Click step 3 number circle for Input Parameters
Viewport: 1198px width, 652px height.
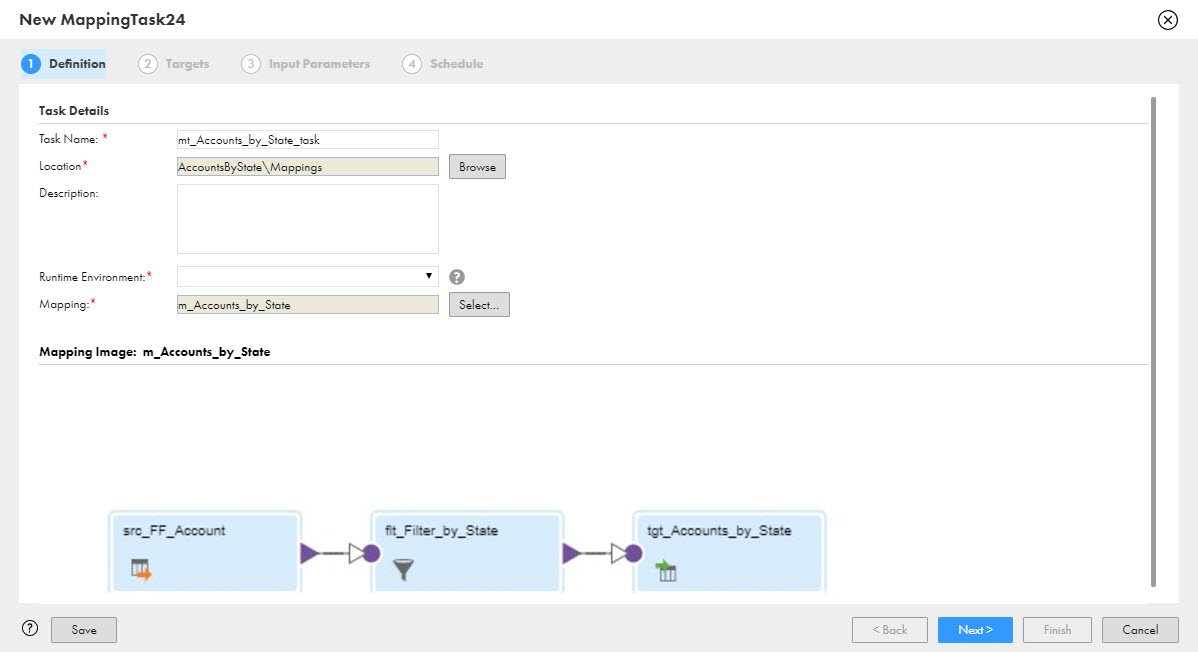(x=251, y=64)
